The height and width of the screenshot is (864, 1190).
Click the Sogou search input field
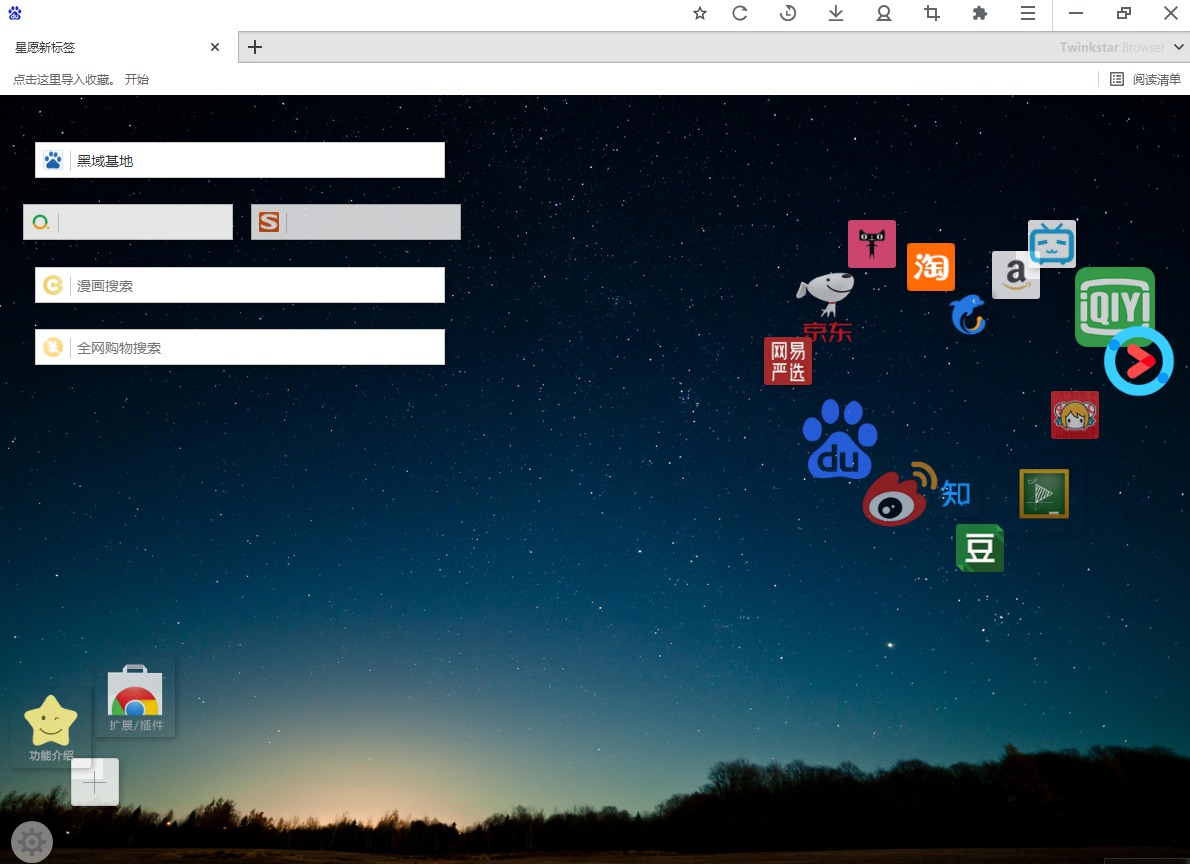point(356,222)
